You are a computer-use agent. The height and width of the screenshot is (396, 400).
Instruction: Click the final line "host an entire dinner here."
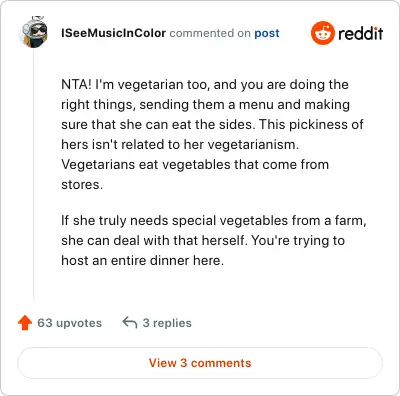(x=142, y=260)
